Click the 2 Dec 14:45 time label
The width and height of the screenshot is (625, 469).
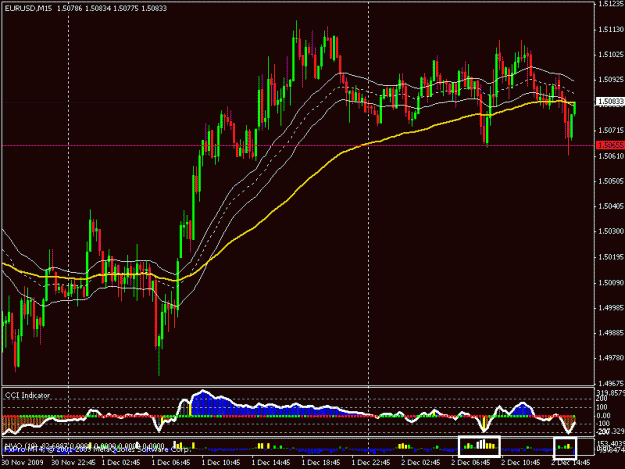(572, 463)
